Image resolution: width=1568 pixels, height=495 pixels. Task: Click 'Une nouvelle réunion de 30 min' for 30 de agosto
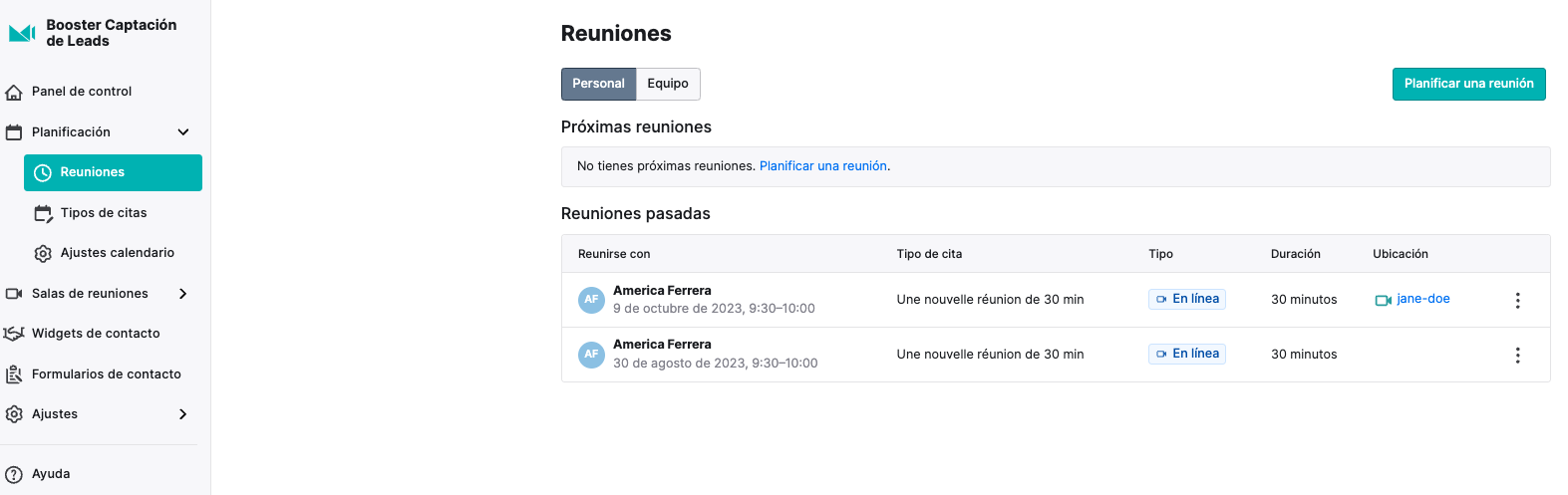990,355
